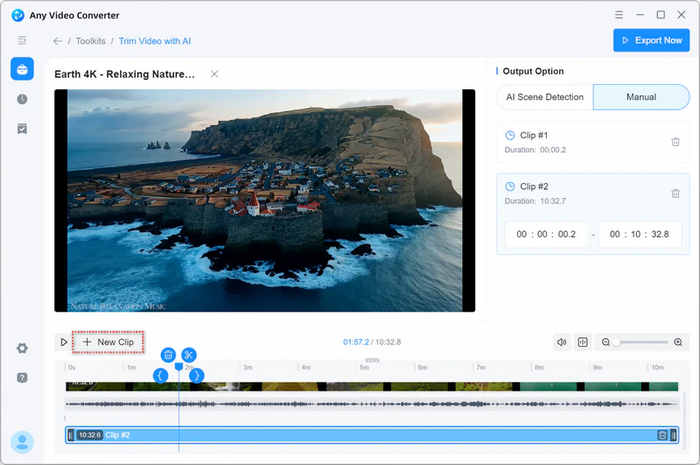This screenshot has height=465, width=700.
Task: Click the 5m mark on timeline ruler
Action: coord(364,367)
